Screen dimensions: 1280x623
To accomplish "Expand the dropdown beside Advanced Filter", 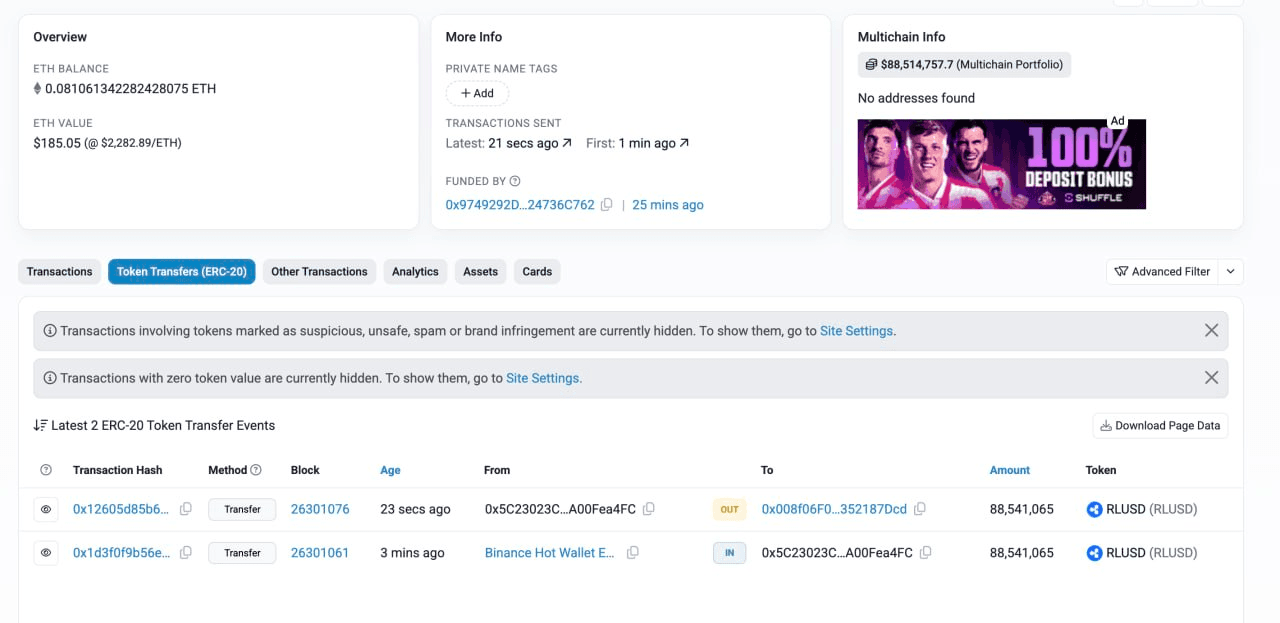I will [x=1231, y=271].
